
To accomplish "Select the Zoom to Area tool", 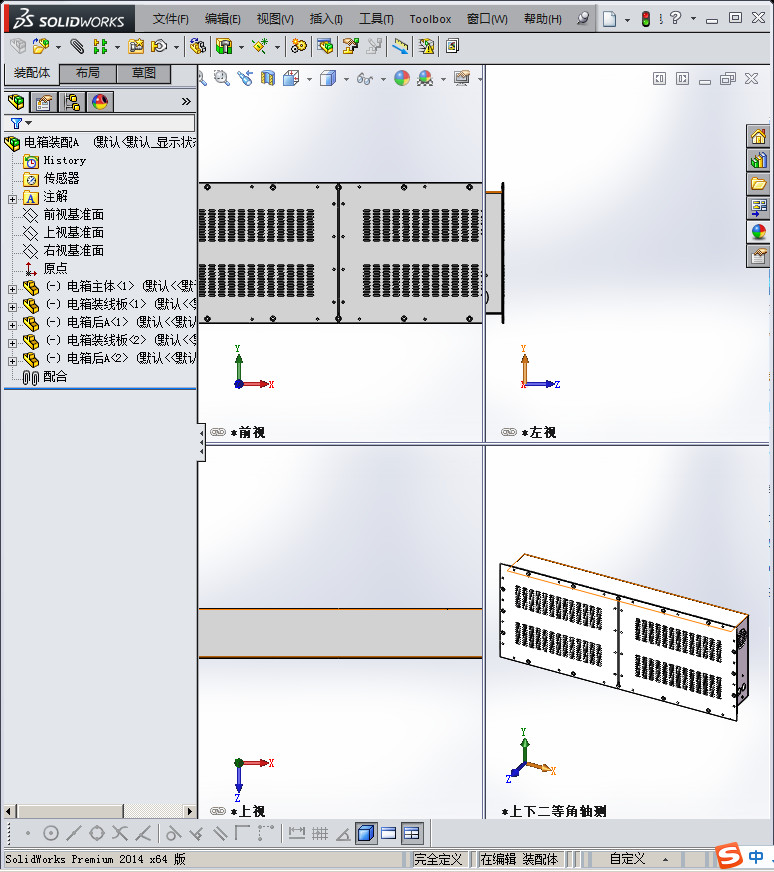I will pos(222,78).
